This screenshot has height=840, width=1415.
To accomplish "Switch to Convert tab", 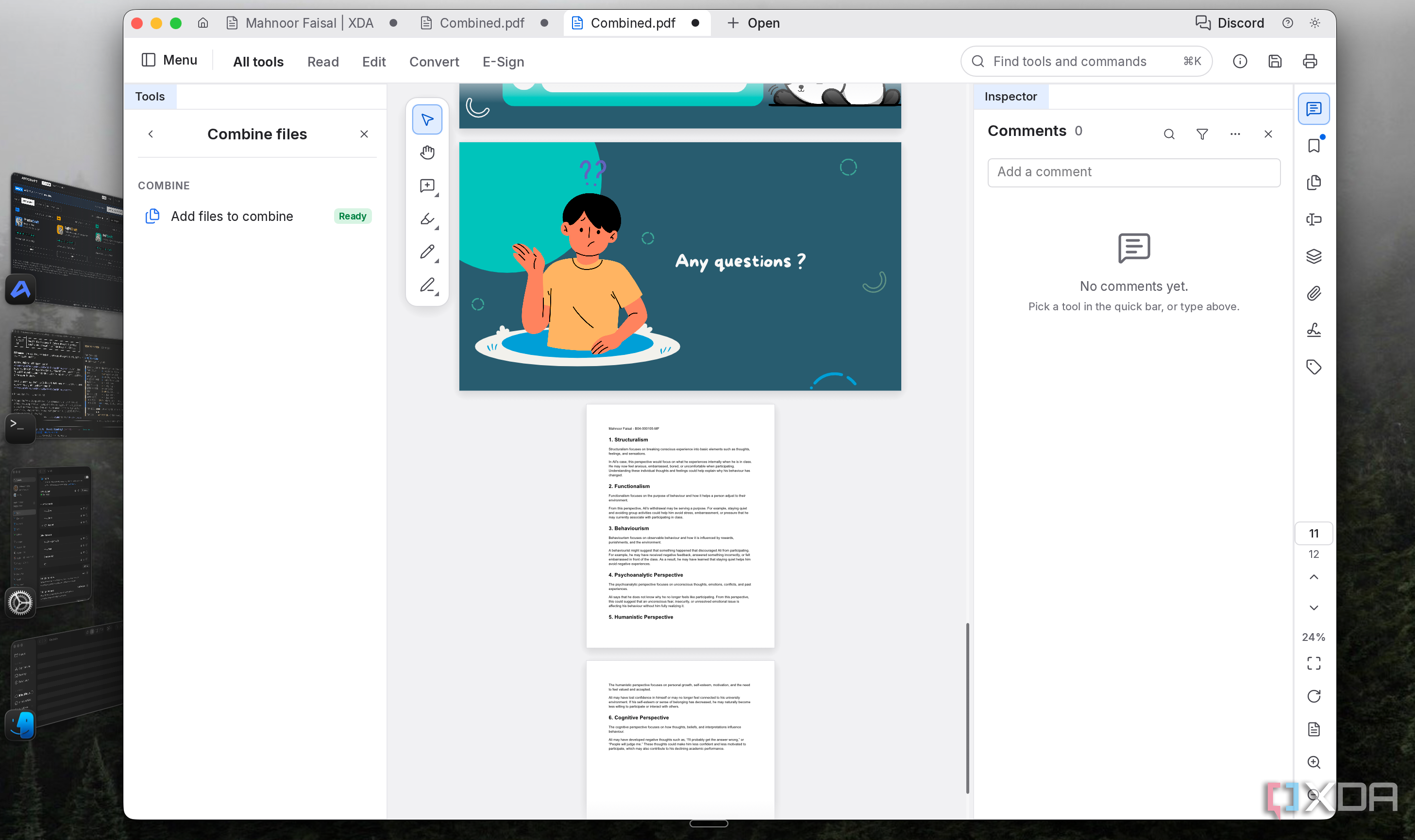I will coord(434,62).
